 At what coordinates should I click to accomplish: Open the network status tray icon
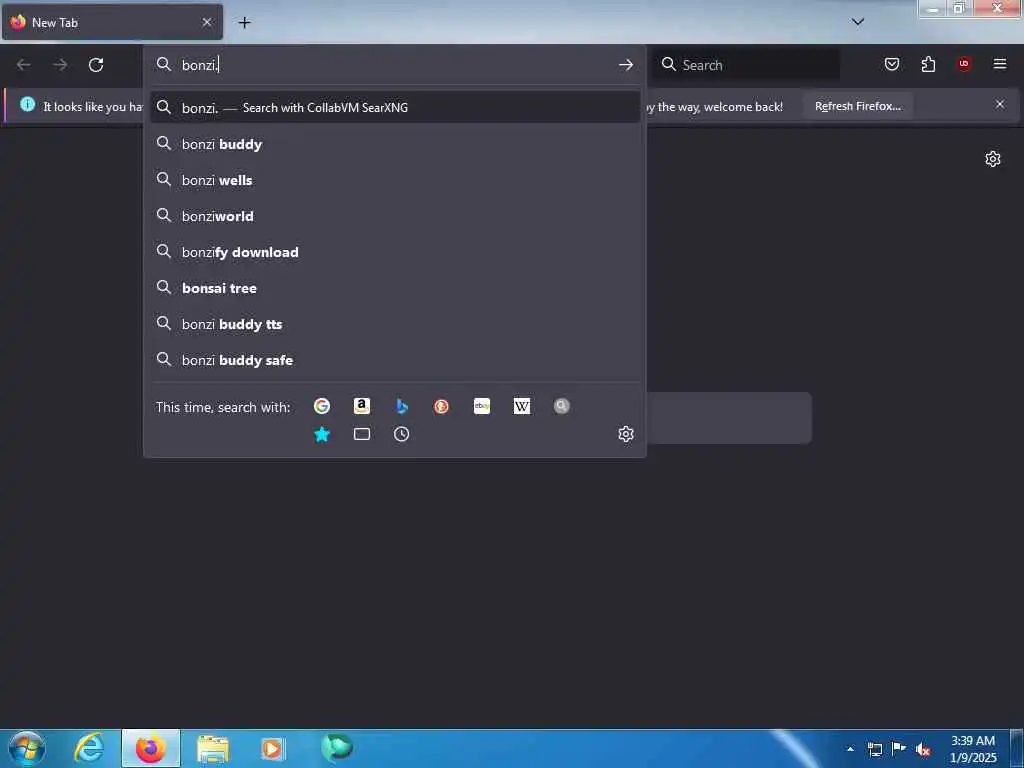click(x=874, y=749)
